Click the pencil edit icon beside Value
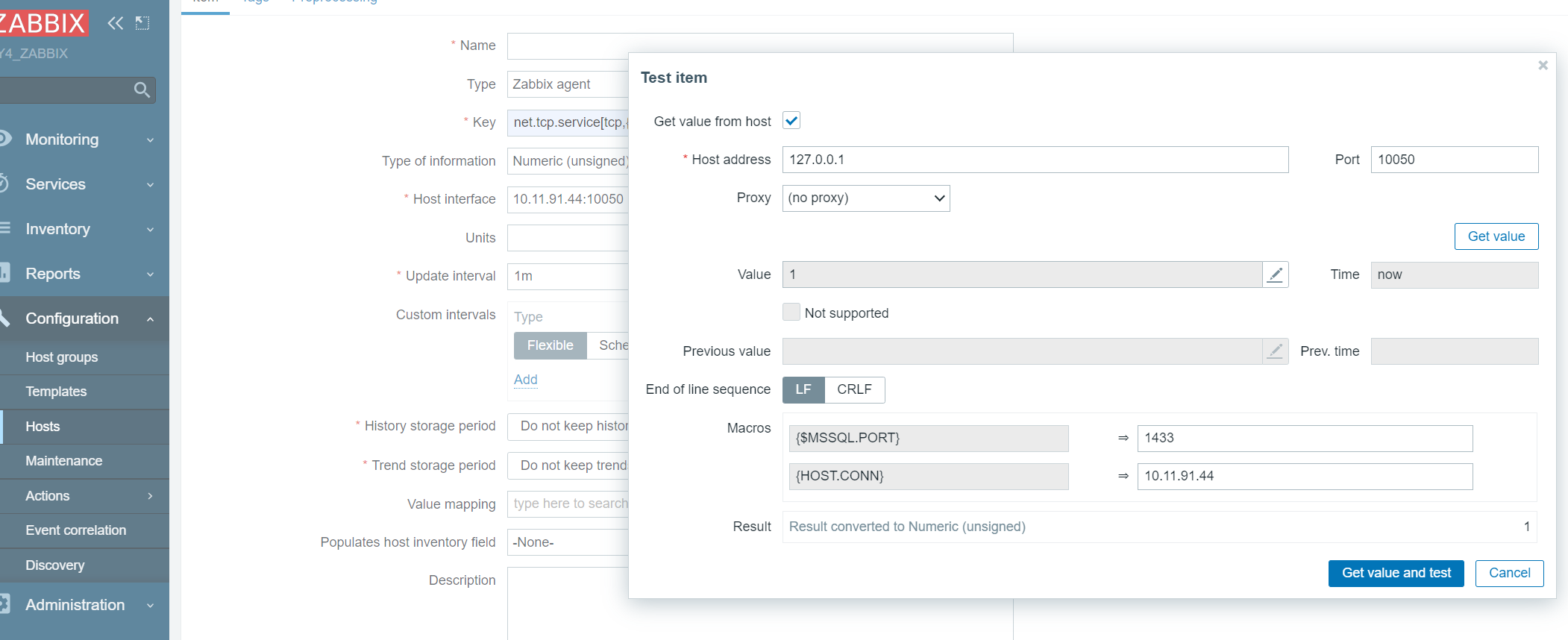The image size is (1568, 640). tap(1276, 274)
